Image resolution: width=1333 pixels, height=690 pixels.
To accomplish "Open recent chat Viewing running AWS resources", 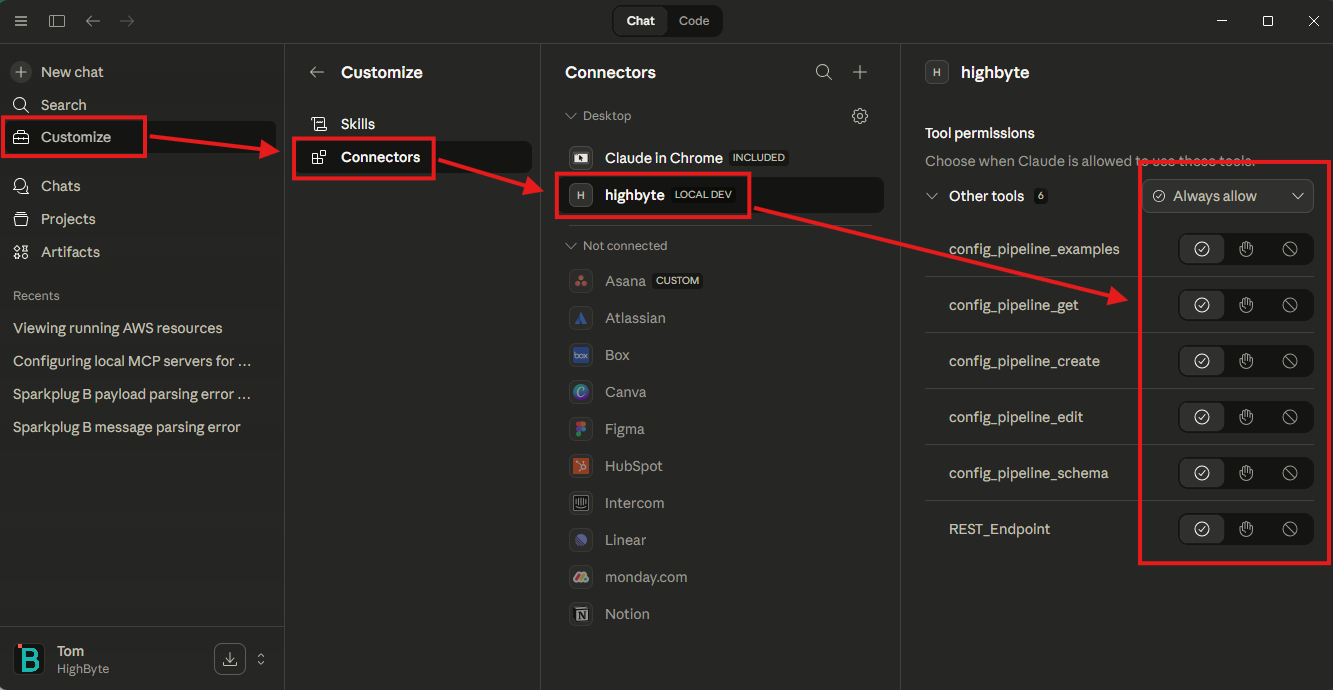I will [x=117, y=328].
